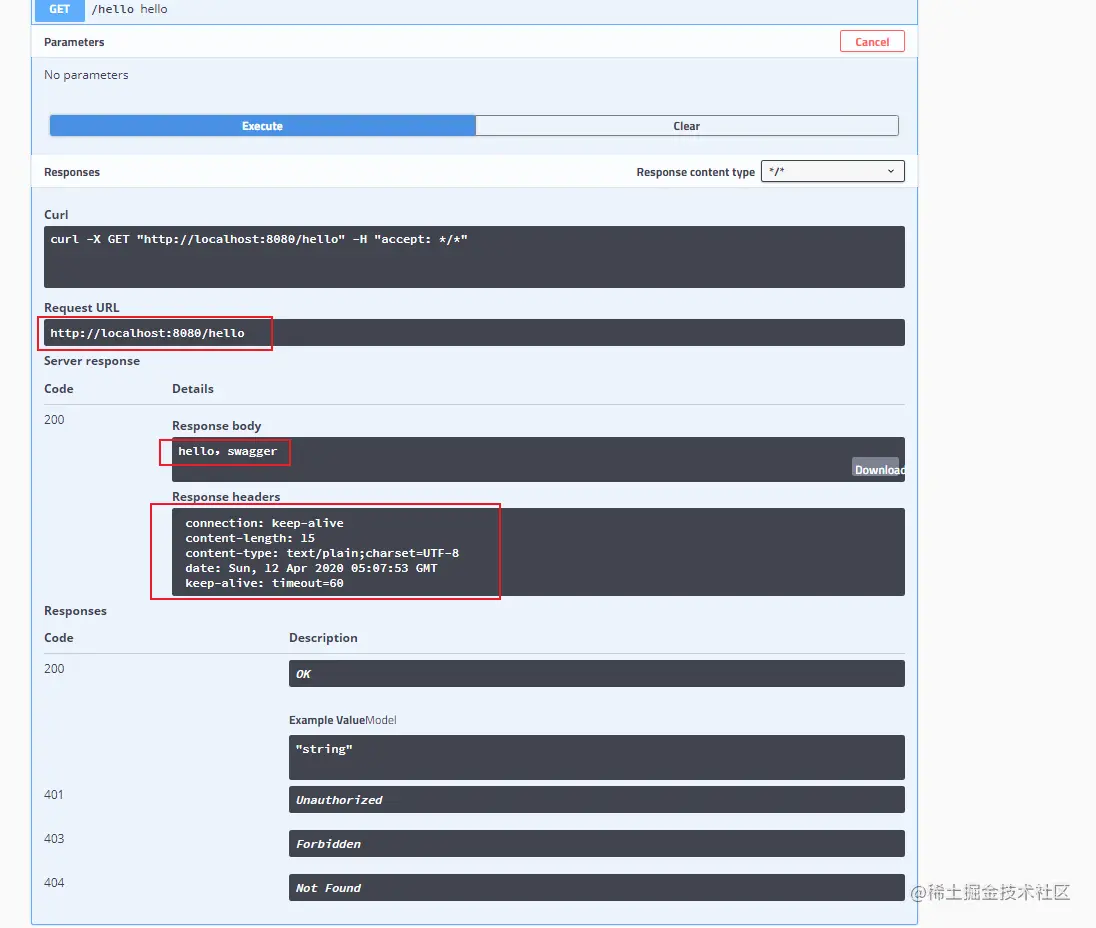Click the Forbidden description for 403
This screenshot has width=1096, height=928.
coord(596,843)
